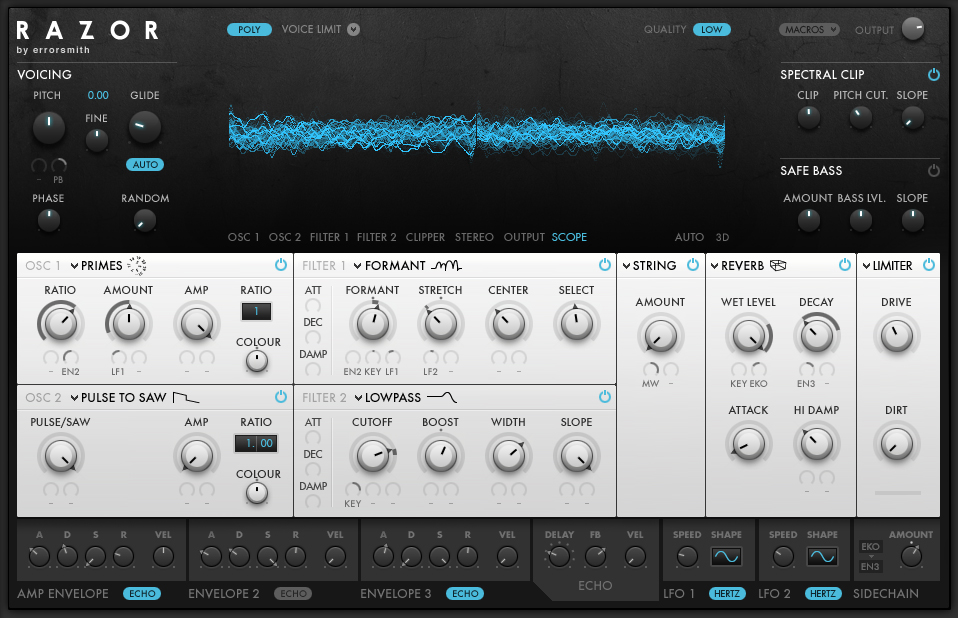This screenshot has height=618, width=958.
Task: Click the Spectral Clip knob labeled Clip
Action: [808, 117]
